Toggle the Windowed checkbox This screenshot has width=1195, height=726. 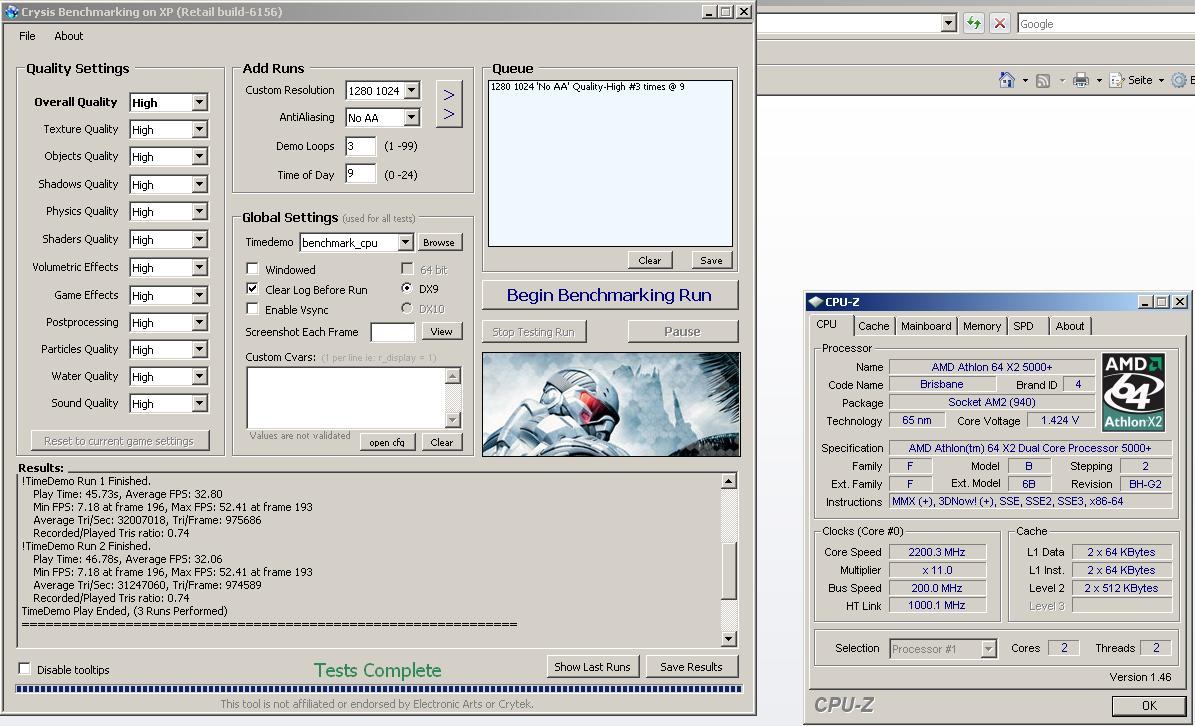click(252, 269)
